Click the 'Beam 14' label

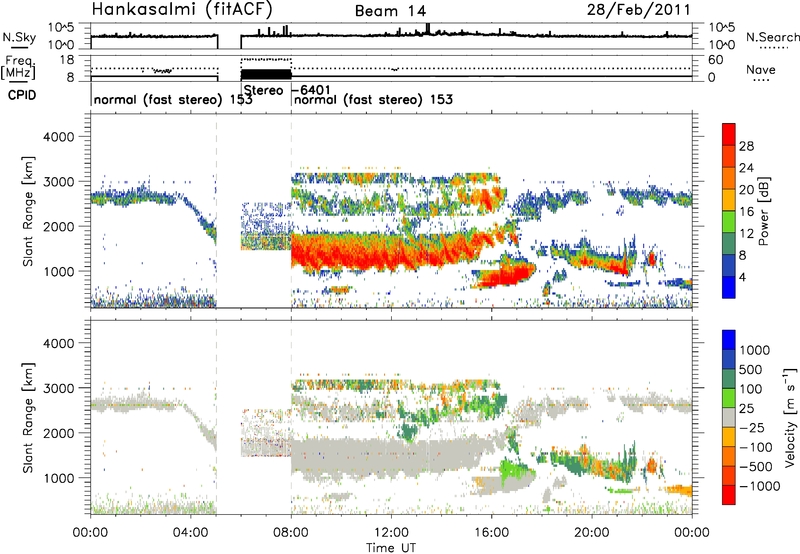tap(390, 11)
